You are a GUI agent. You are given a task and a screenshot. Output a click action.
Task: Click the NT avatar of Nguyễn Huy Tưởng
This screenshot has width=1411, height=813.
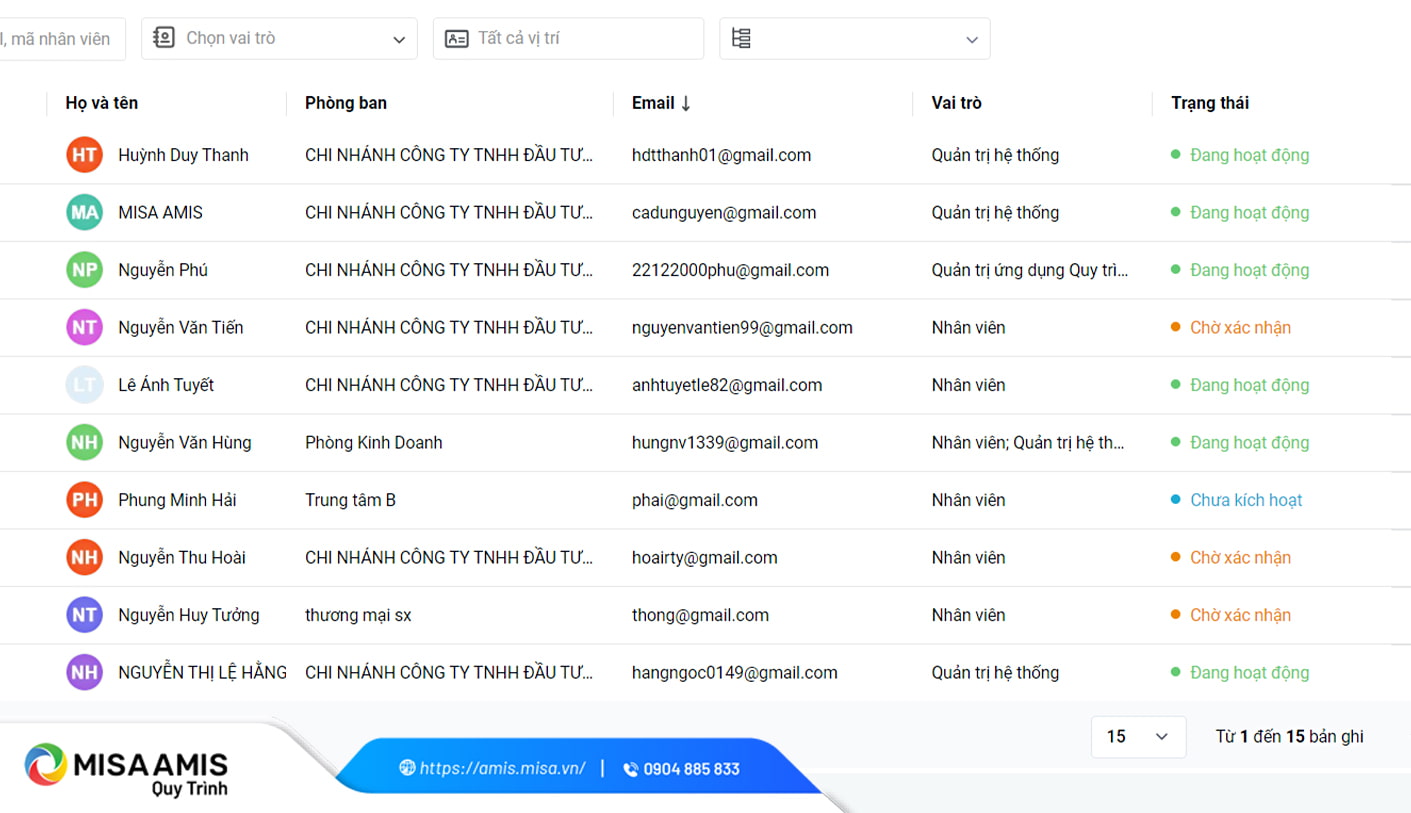pyautogui.click(x=84, y=615)
